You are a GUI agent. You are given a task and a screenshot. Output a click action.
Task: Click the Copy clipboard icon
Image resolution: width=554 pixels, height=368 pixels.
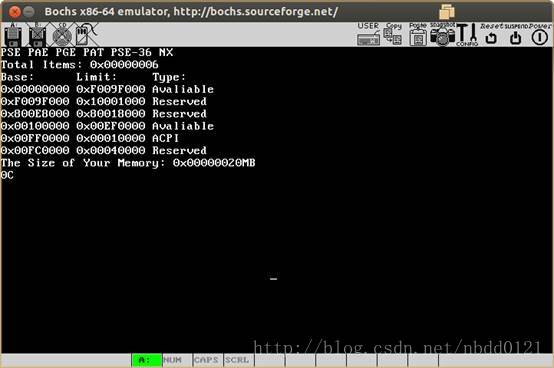tap(393, 34)
